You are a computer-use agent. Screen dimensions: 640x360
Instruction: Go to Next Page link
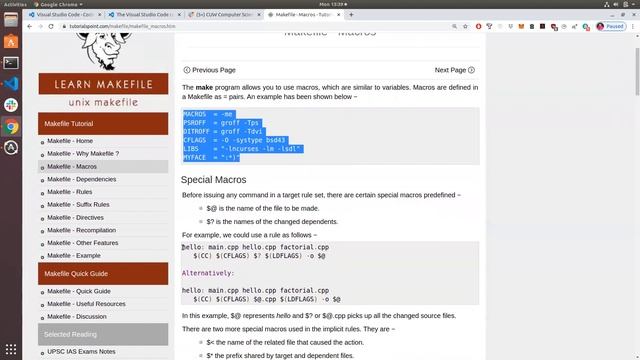[454, 70]
